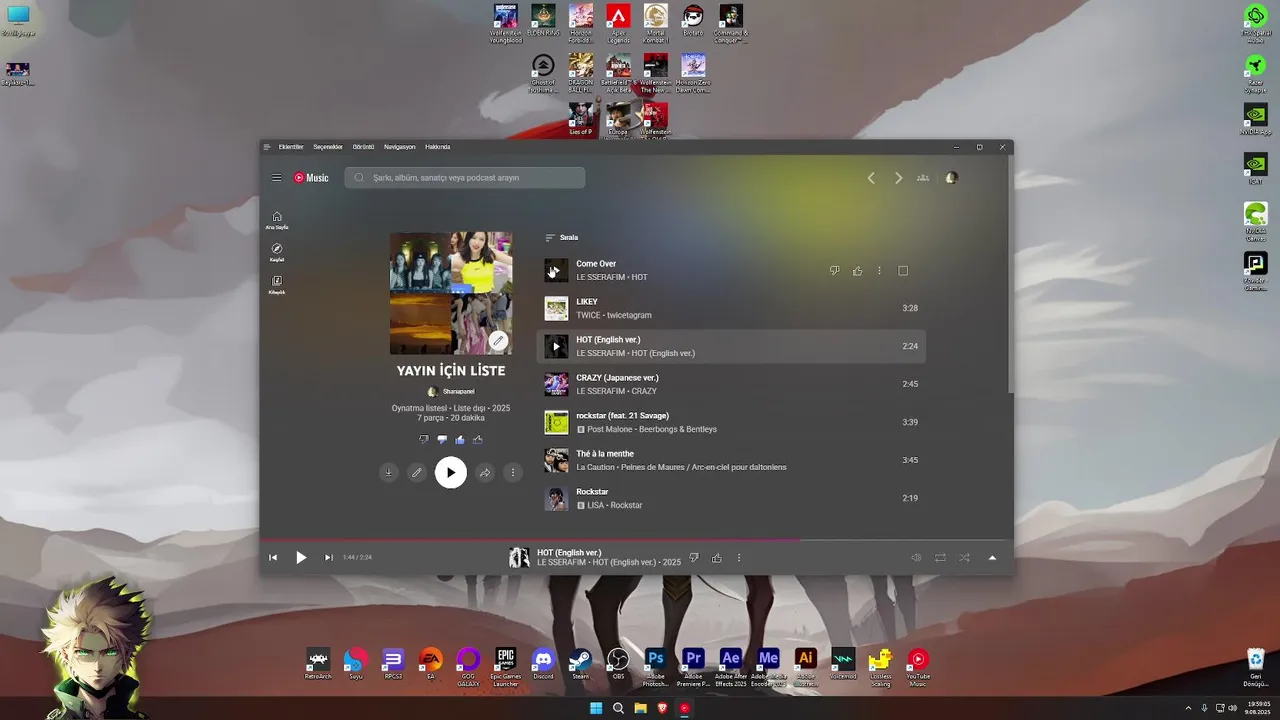Open Rockstar by LISA
This screenshot has height=720, width=1280.
pyautogui.click(x=731, y=499)
